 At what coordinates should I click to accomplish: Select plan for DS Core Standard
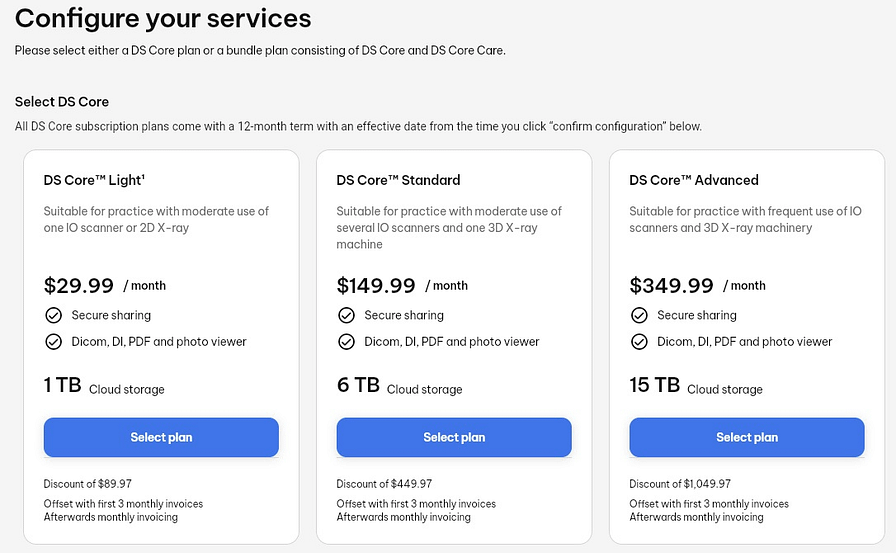[x=454, y=437]
